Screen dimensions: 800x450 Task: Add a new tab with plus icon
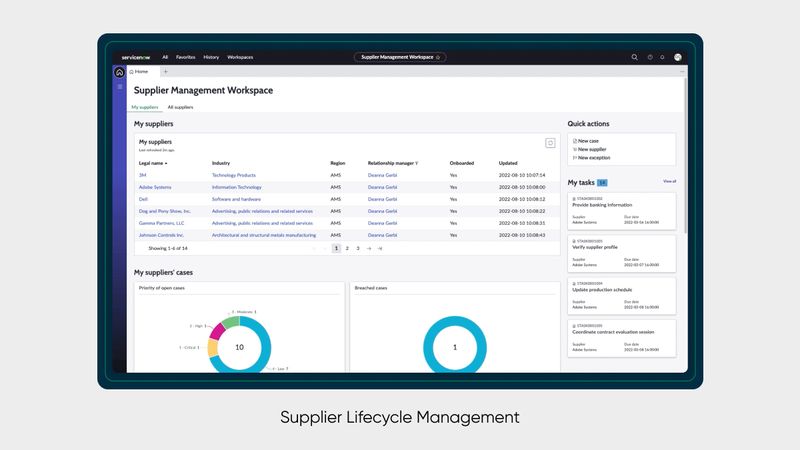[166, 72]
